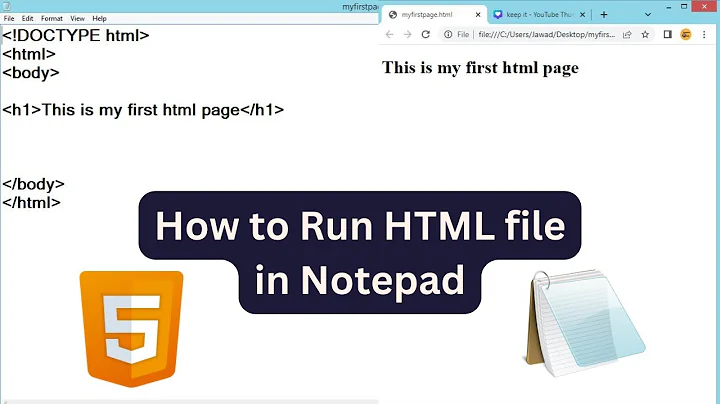Viewport: 720px width, 404px height.
Task: Click the opening <html> tag line
Action: click(x=29, y=54)
